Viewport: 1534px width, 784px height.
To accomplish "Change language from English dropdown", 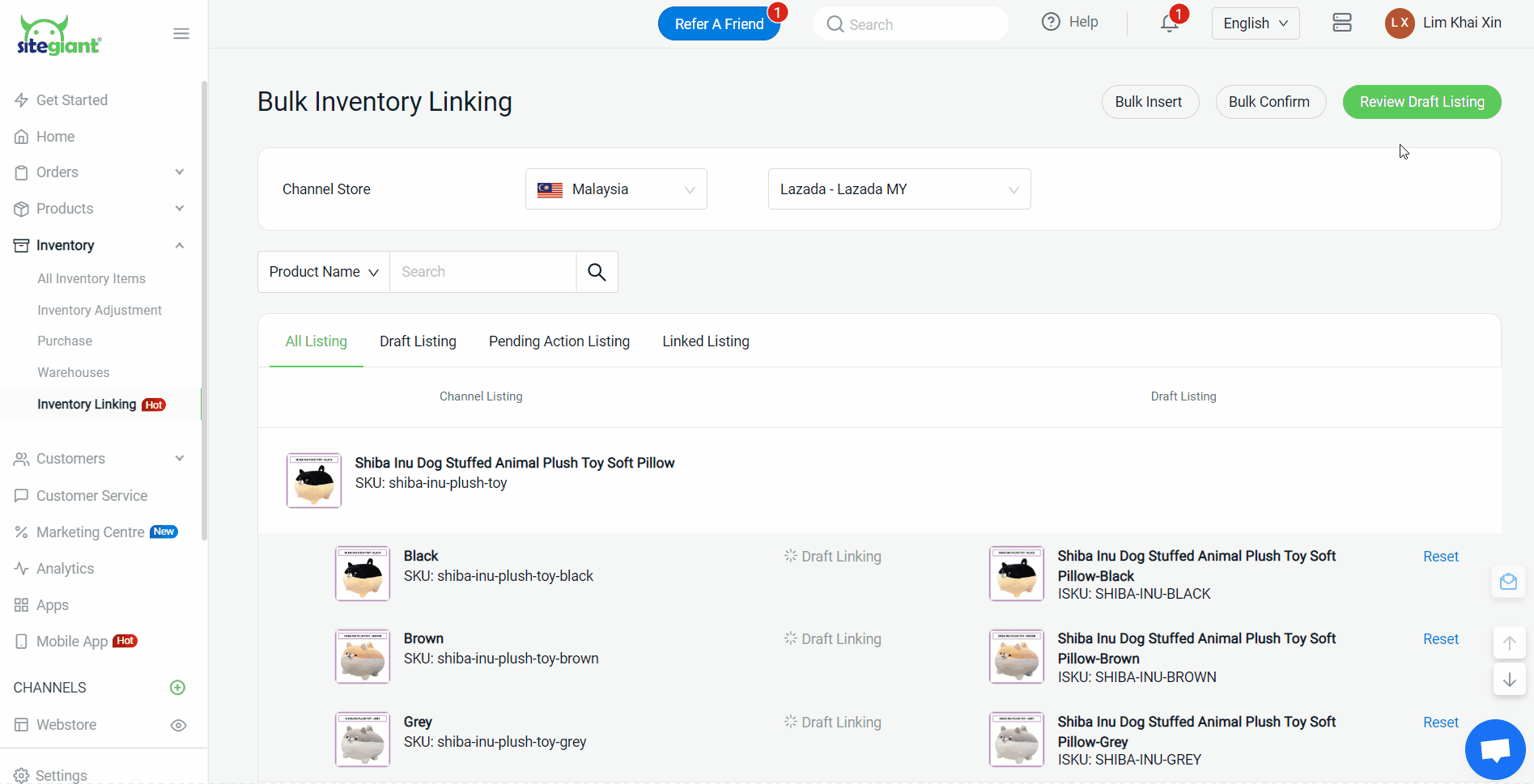I will [x=1255, y=23].
